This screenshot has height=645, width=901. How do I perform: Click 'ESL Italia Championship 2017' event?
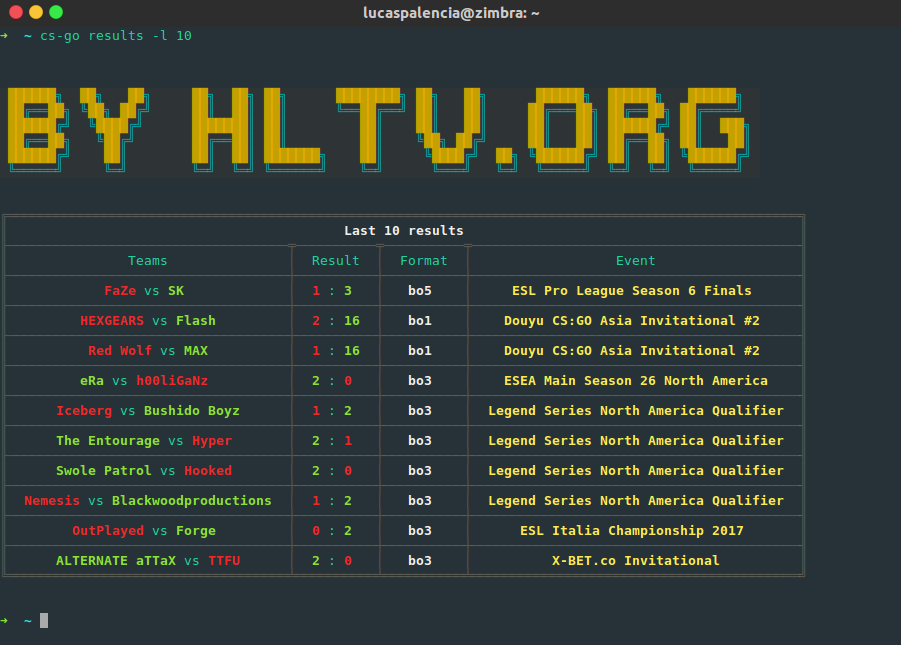(x=632, y=530)
